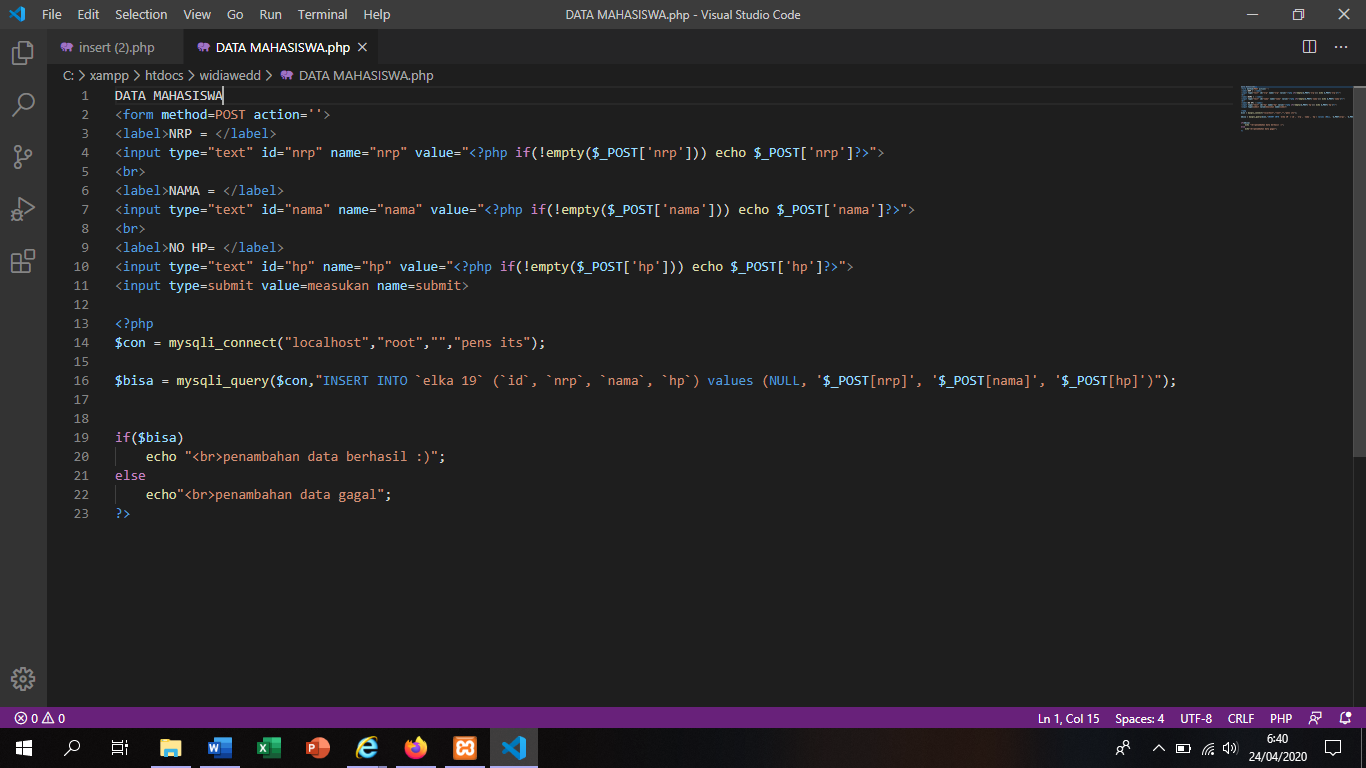Open the editor More Actions ellipsis
This screenshot has height=768, width=1366.
point(1340,47)
